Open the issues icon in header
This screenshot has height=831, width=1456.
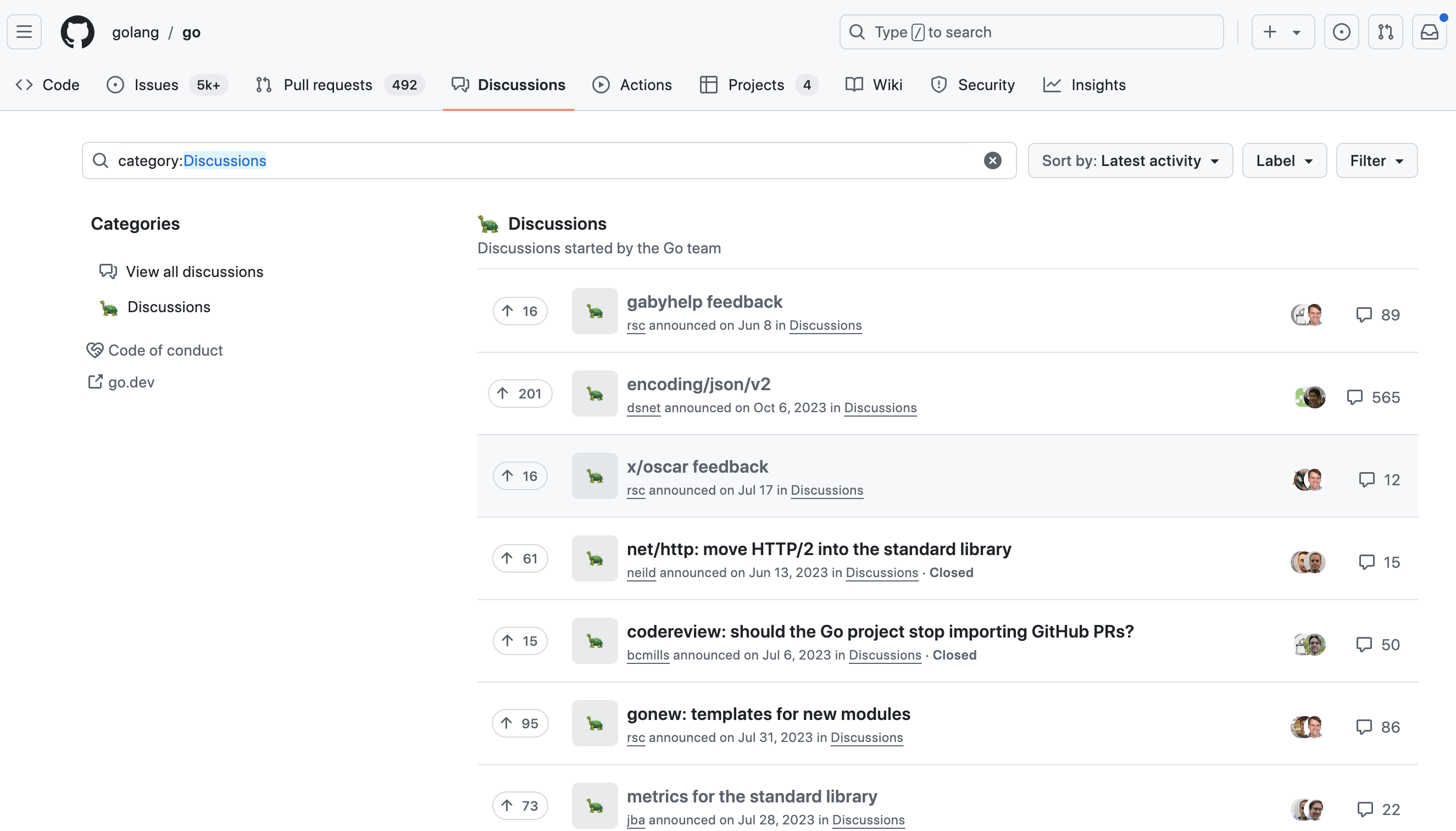1341,32
